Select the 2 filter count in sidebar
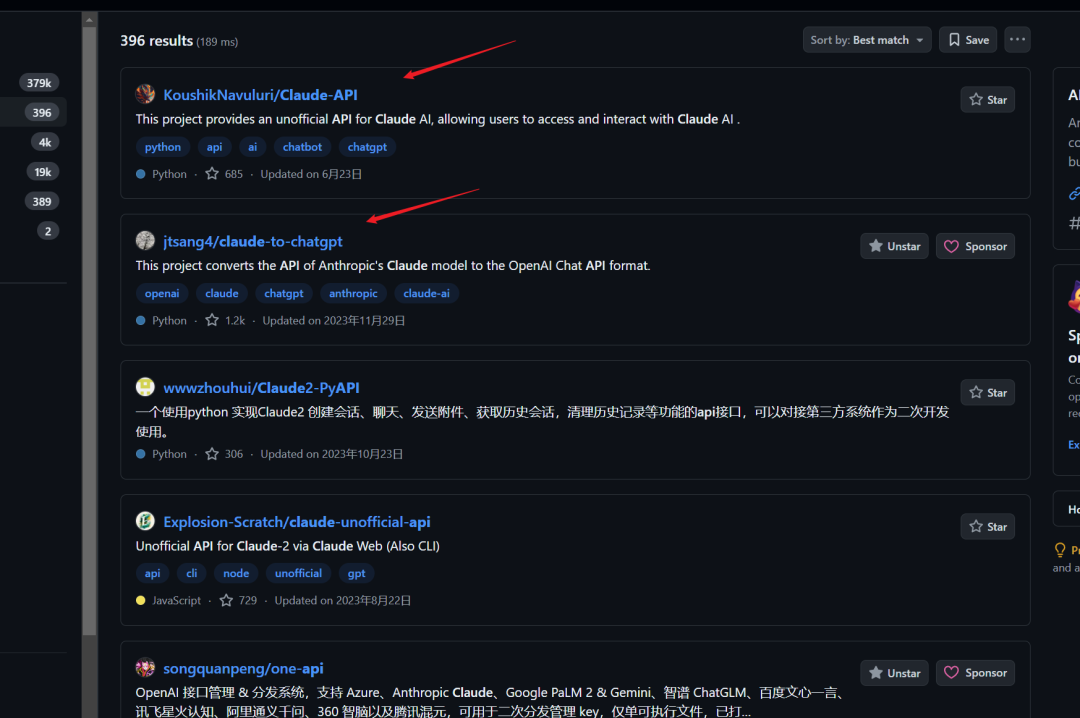This screenshot has height=718, width=1080. (x=48, y=231)
